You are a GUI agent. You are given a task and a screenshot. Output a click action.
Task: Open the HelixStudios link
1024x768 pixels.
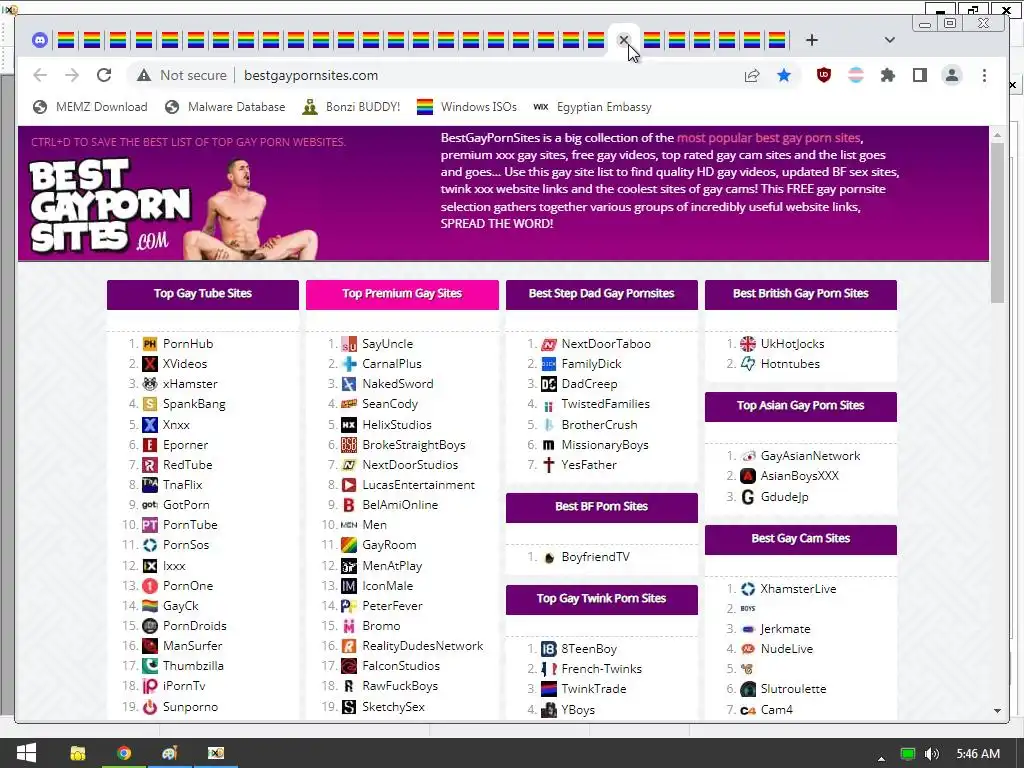(x=397, y=425)
